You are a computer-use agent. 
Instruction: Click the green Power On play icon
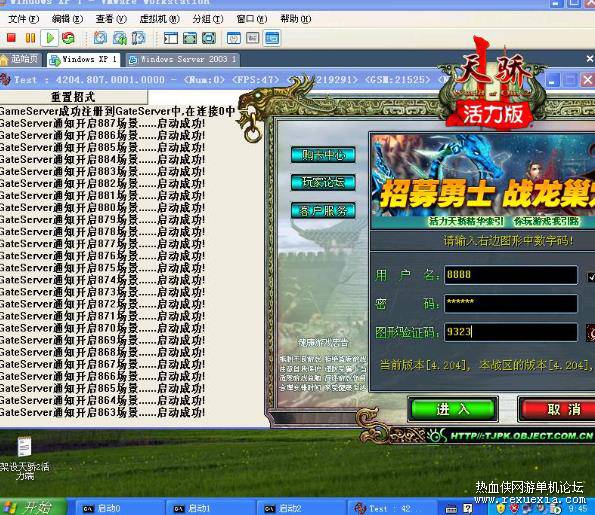click(x=50, y=38)
